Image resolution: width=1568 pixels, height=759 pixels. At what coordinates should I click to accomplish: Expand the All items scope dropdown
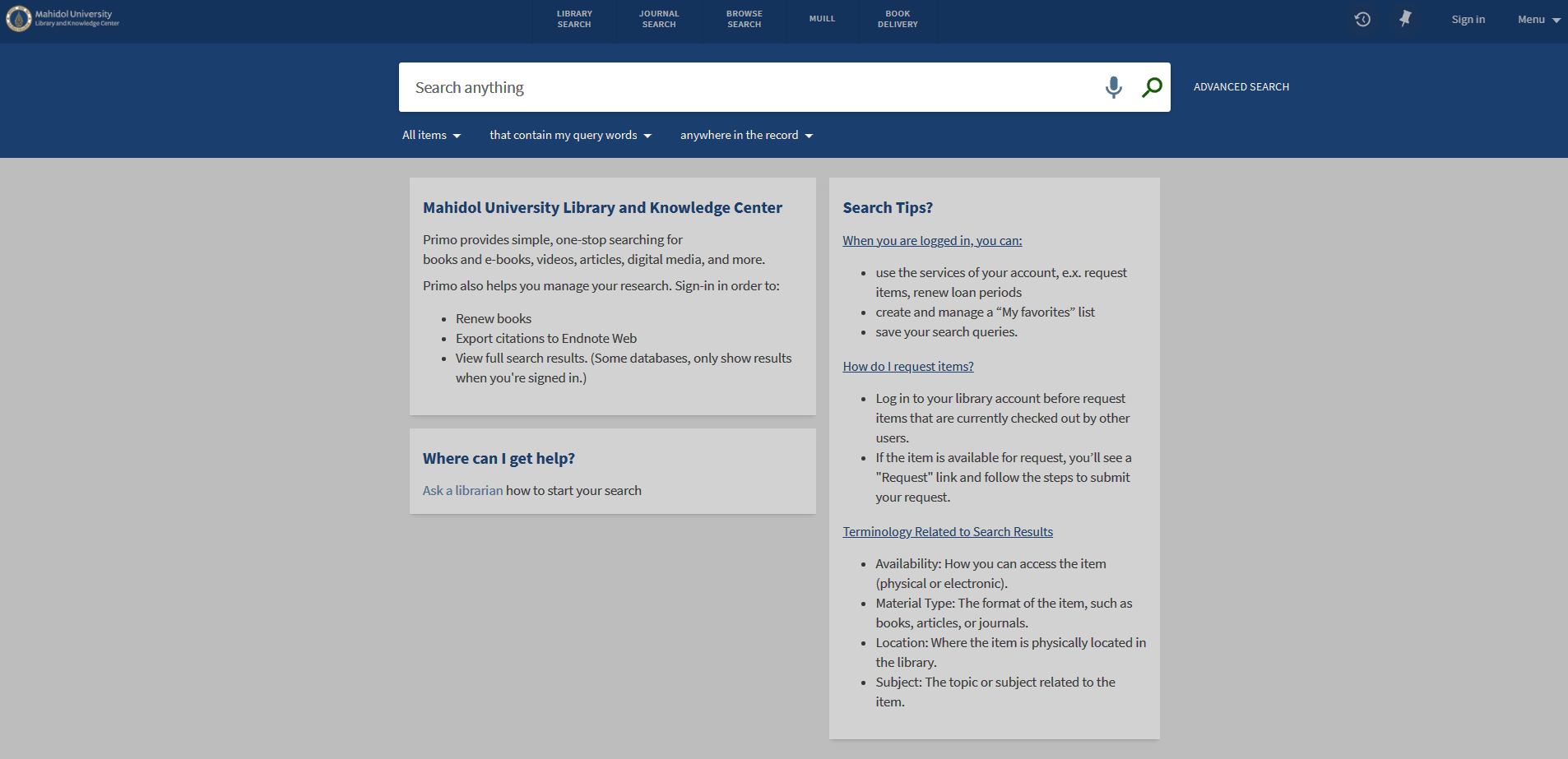coord(432,135)
